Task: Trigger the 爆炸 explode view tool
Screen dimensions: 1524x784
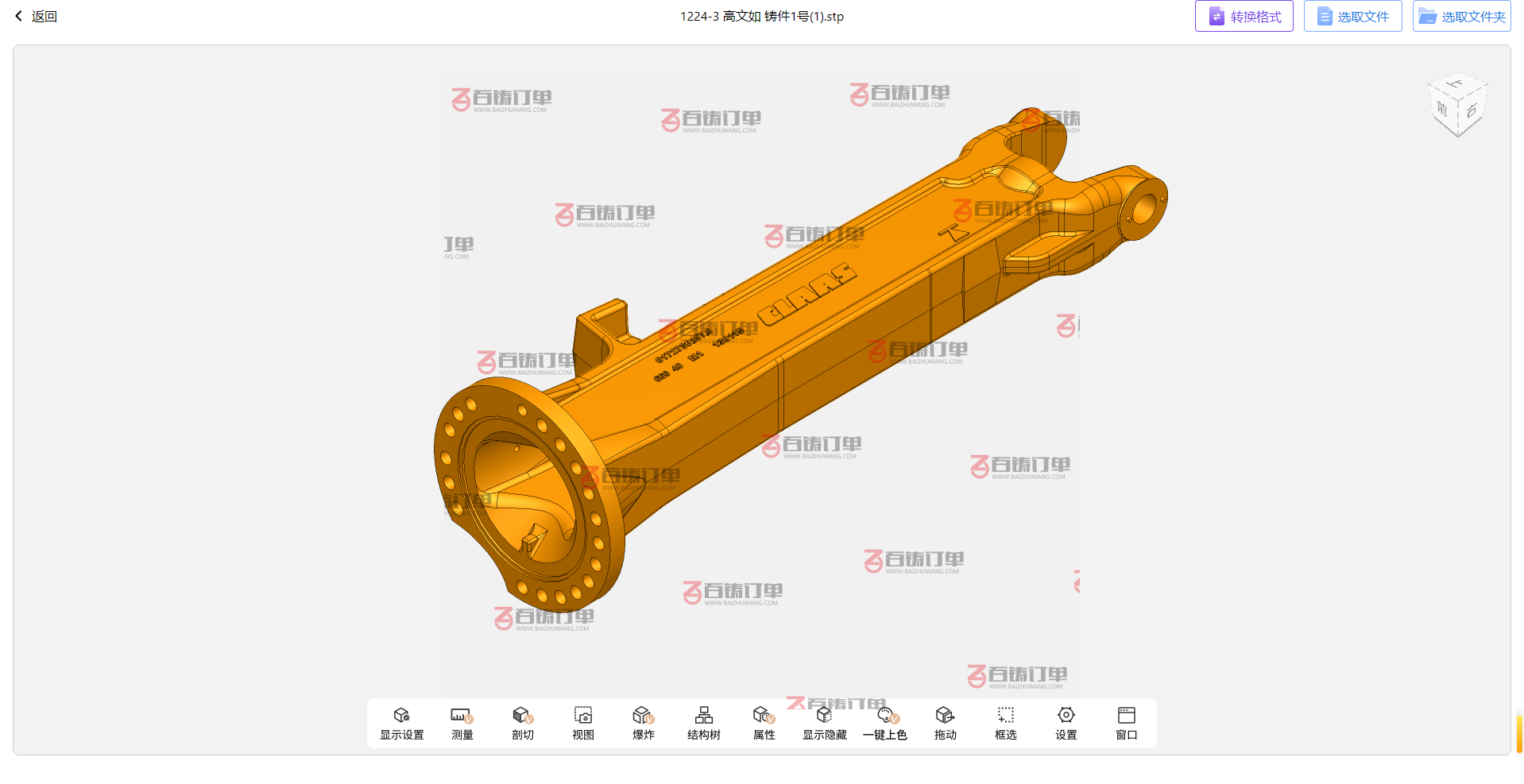Action: point(643,723)
